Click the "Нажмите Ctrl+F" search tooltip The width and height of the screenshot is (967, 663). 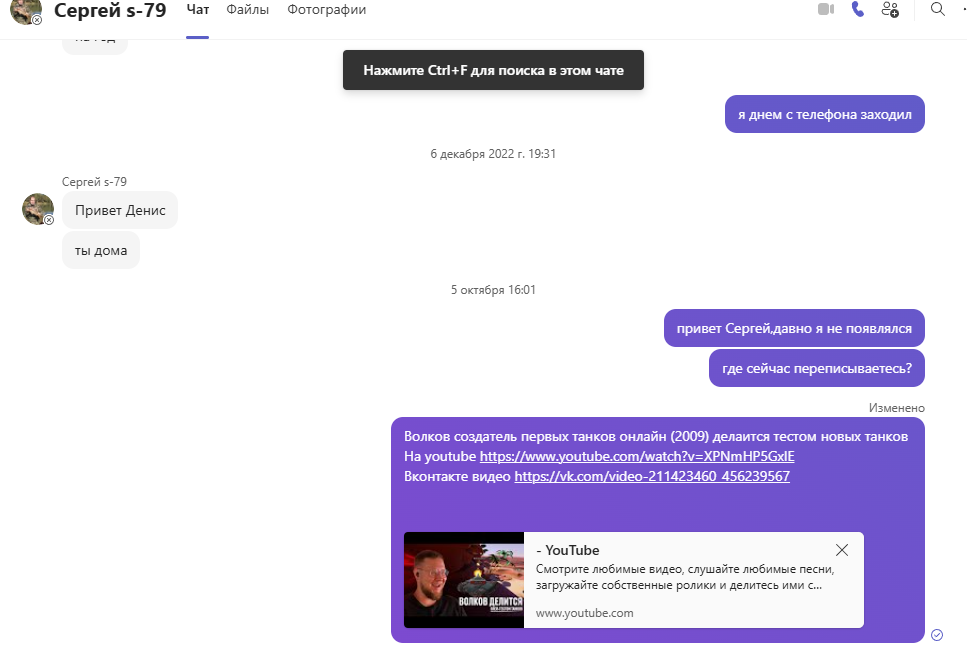pyautogui.click(x=493, y=70)
